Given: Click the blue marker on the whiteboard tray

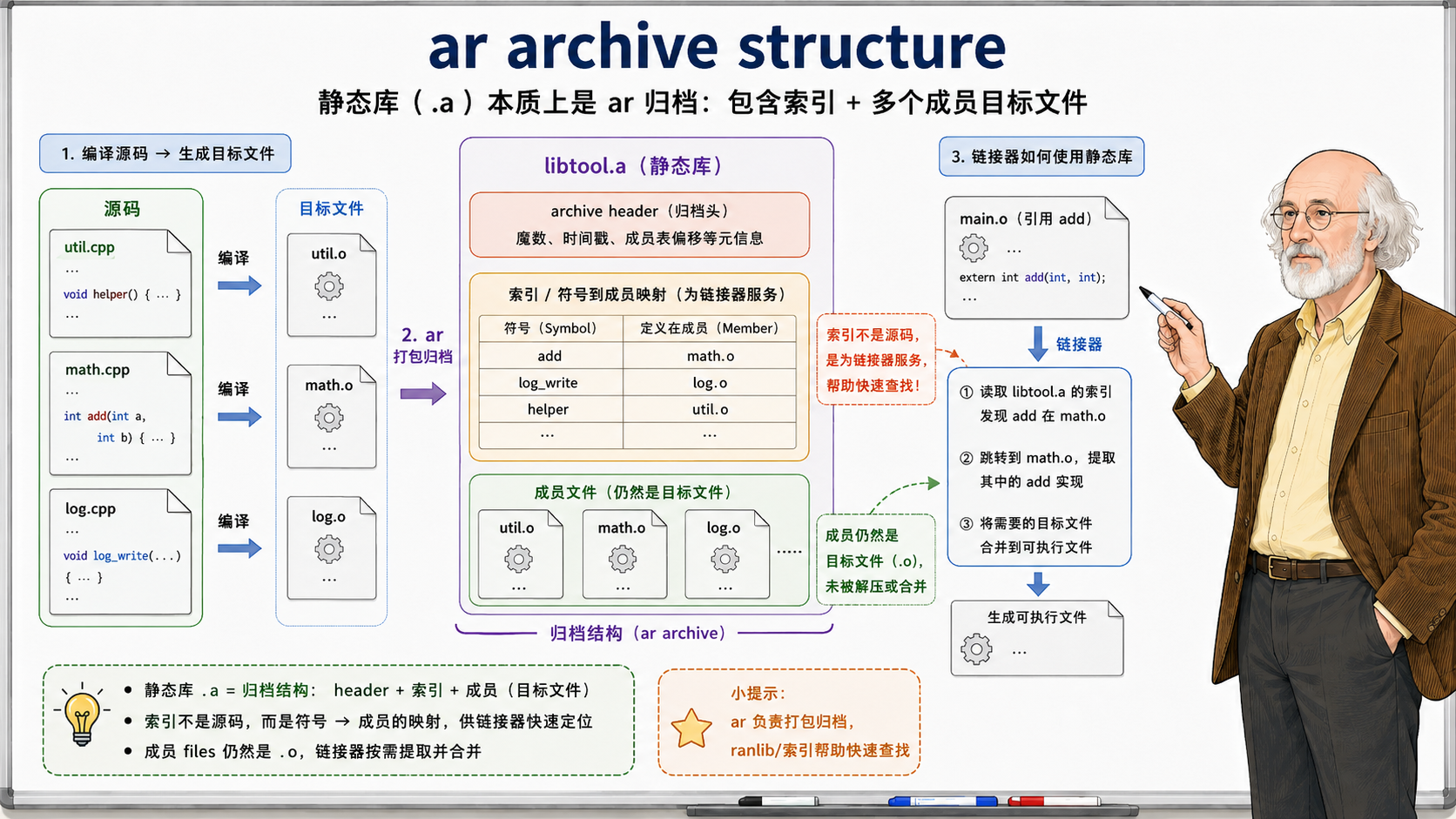Looking at the screenshot, I should point(943,801).
